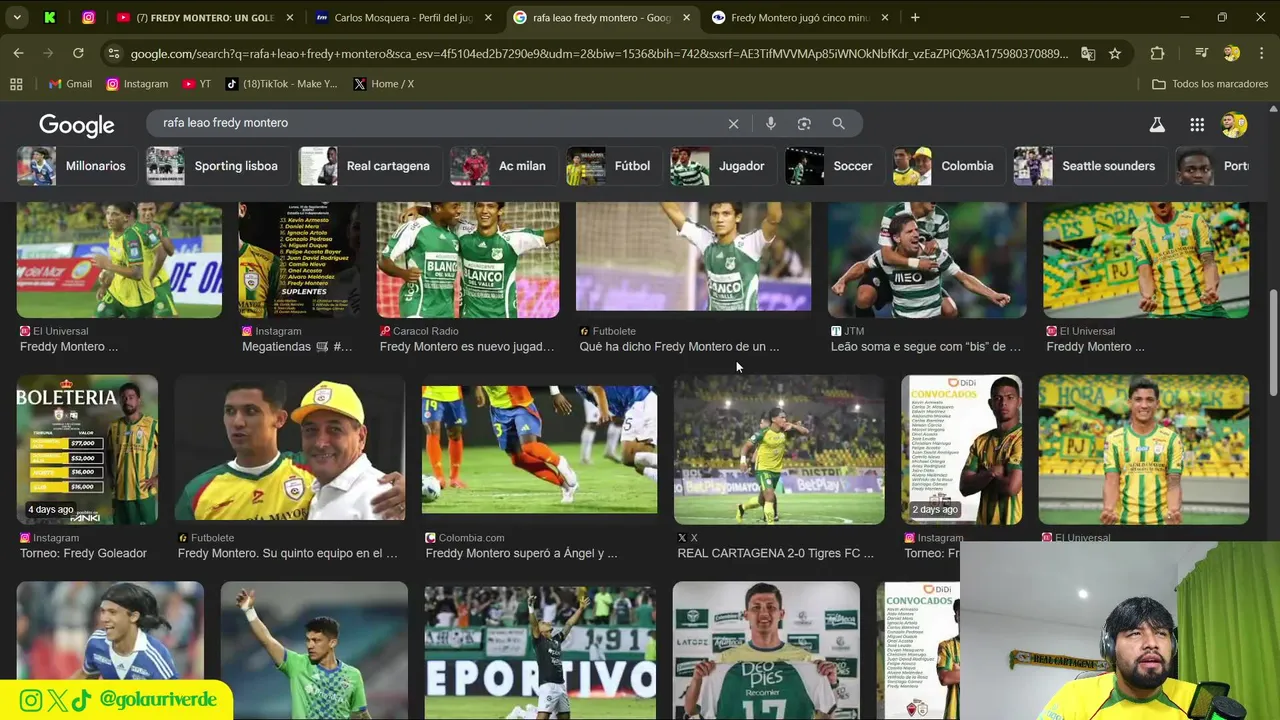
Task: Click the browser forward arrow
Action: [x=48, y=53]
